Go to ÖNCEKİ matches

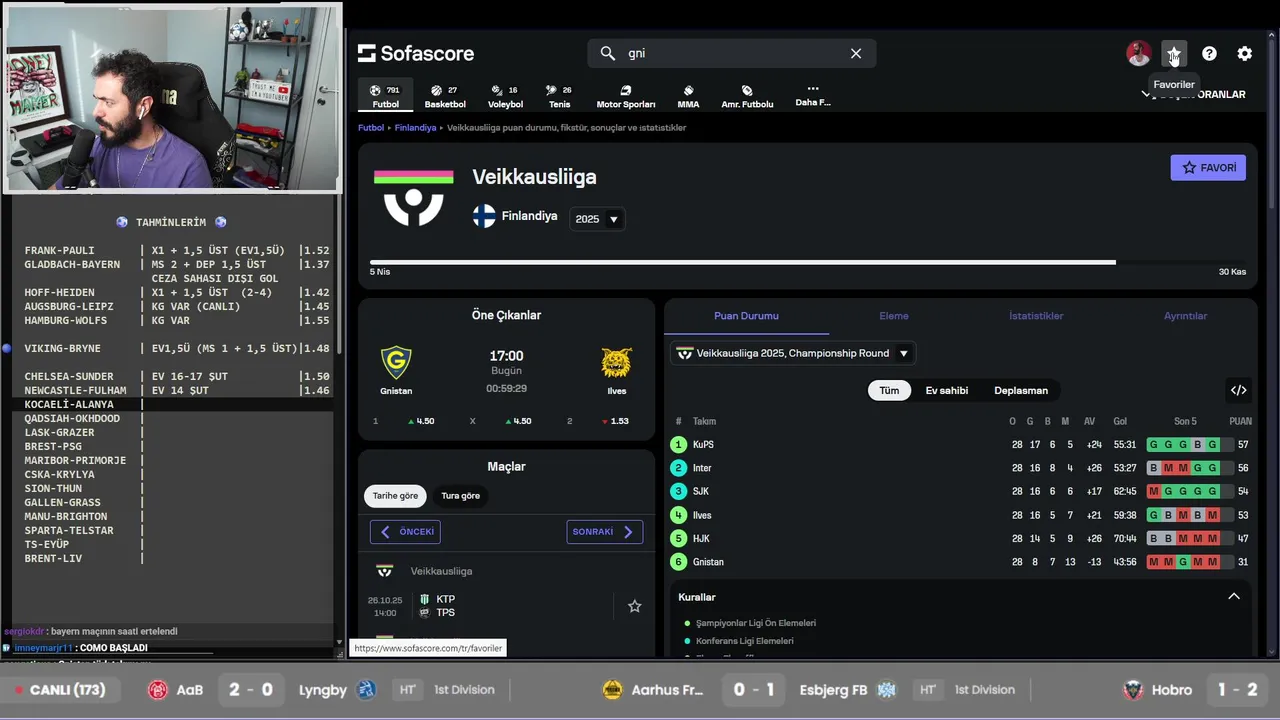tap(405, 532)
